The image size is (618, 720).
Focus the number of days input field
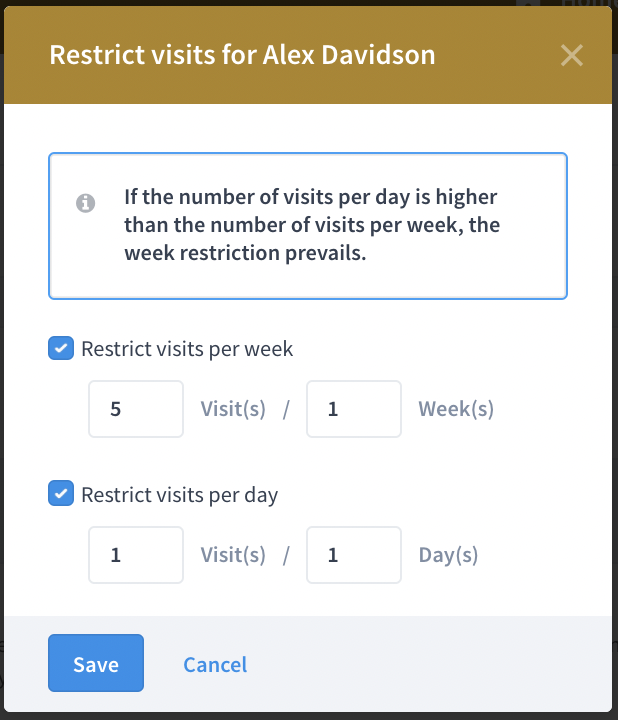pyautogui.click(x=354, y=555)
